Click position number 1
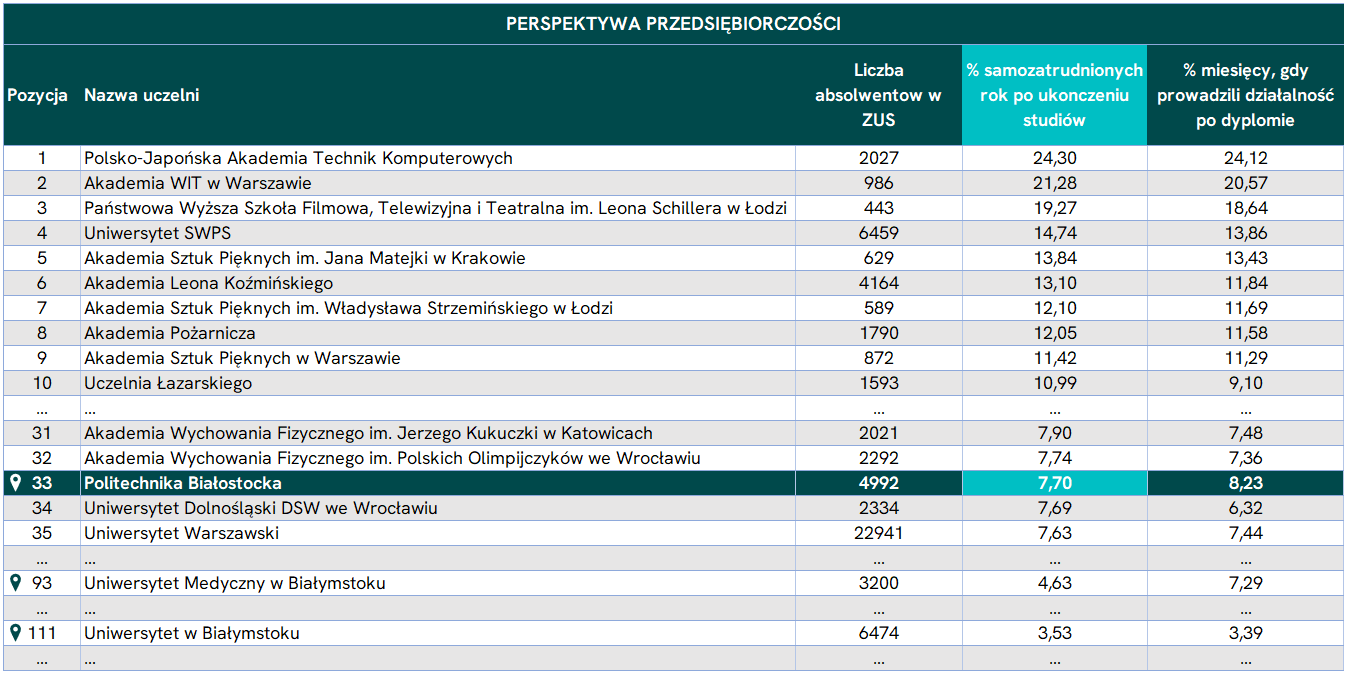Viewport: 1348px width, 675px height. pyautogui.click(x=42, y=158)
